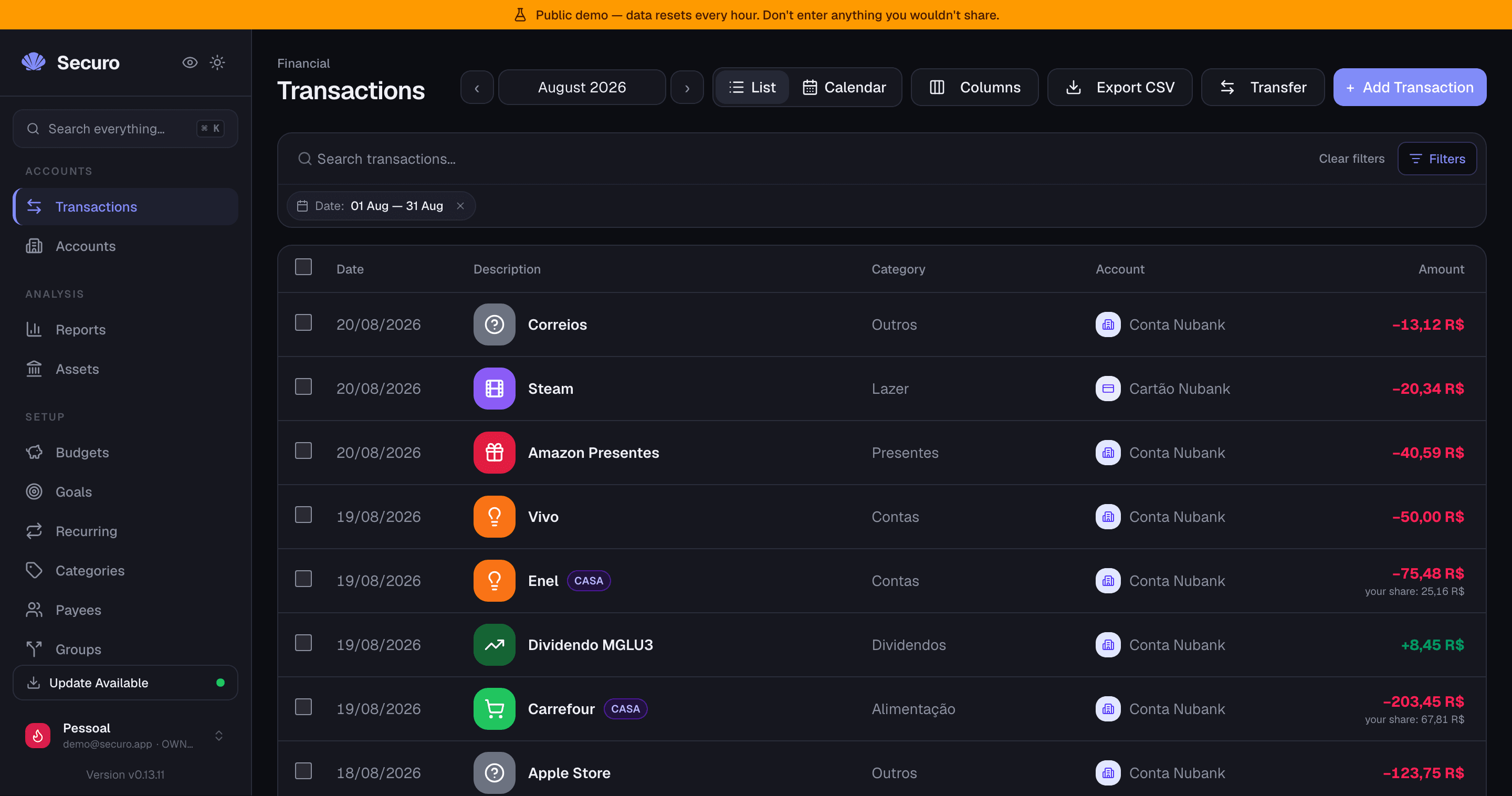Viewport: 1512px width, 796px height.
Task: Click the Update Available button
Action: [125, 683]
